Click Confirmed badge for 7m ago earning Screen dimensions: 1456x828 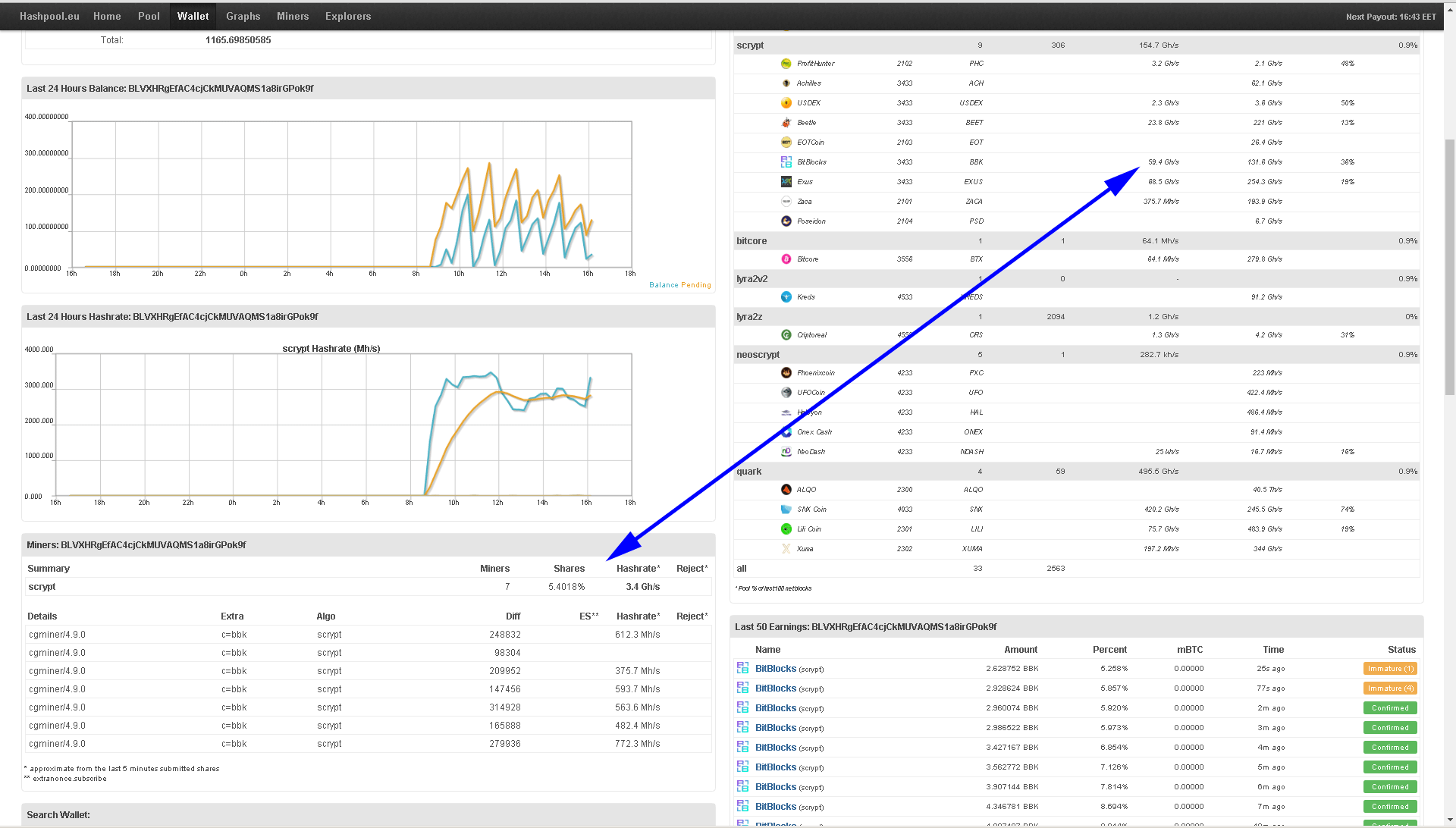1390,807
